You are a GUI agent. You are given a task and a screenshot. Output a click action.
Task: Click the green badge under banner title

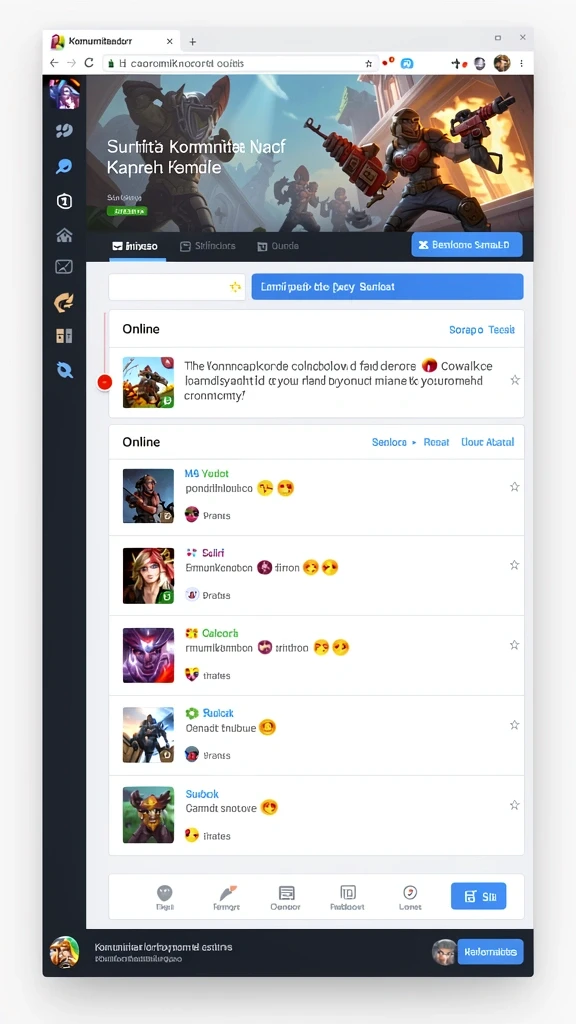(127, 212)
